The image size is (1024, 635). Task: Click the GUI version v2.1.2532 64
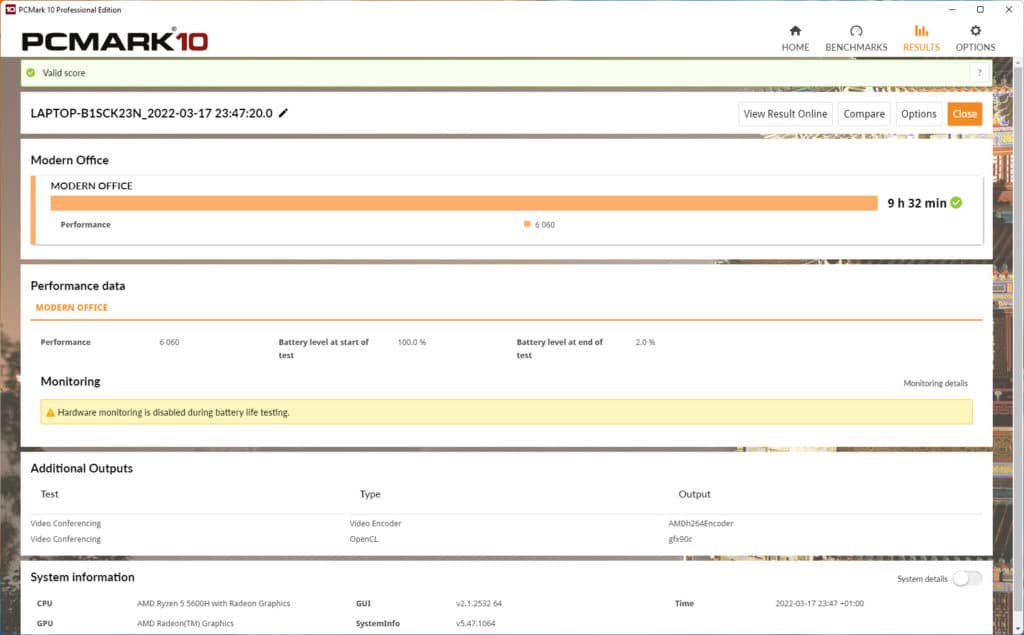(x=479, y=603)
